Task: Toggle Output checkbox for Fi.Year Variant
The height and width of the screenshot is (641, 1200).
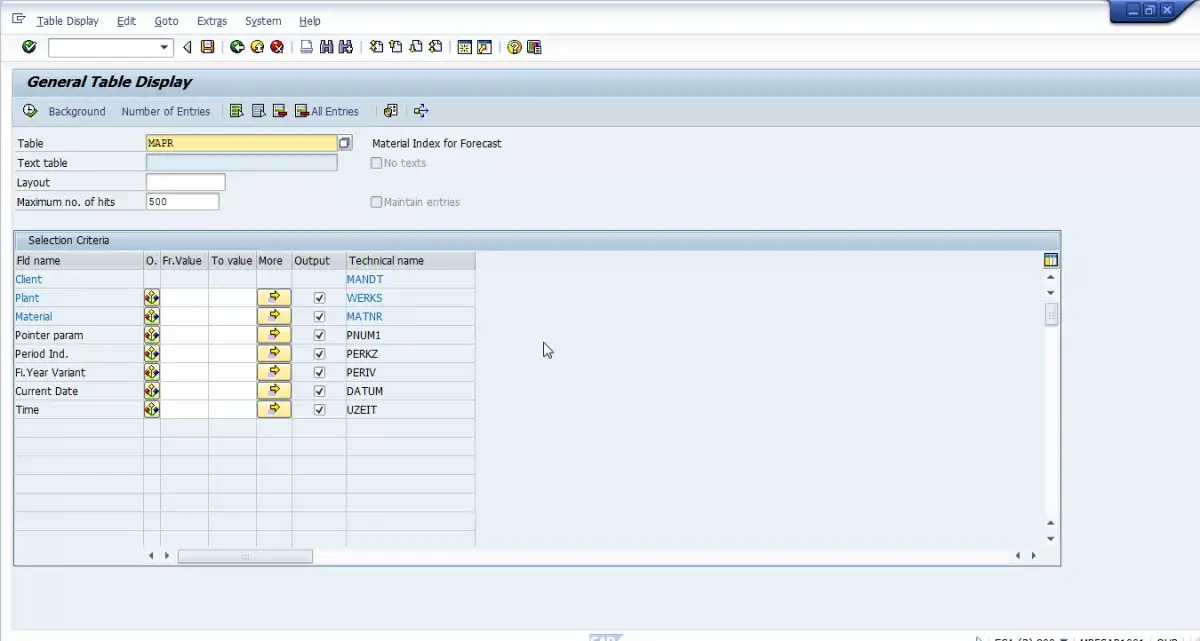Action: pyautogui.click(x=320, y=372)
